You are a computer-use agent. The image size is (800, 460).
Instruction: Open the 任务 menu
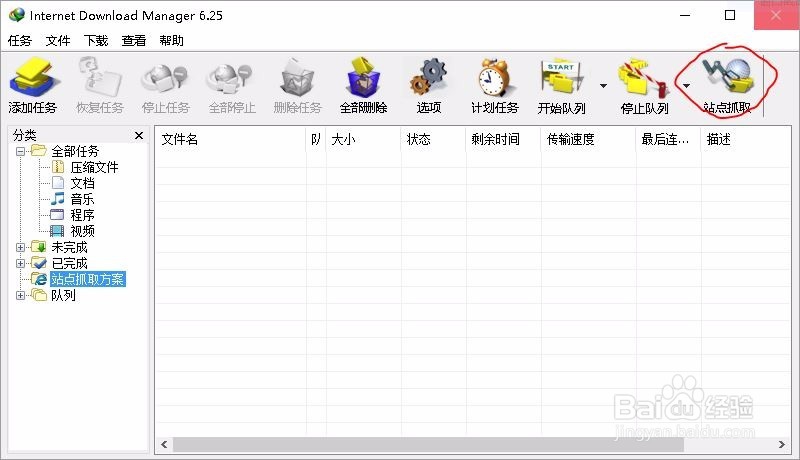pos(20,40)
